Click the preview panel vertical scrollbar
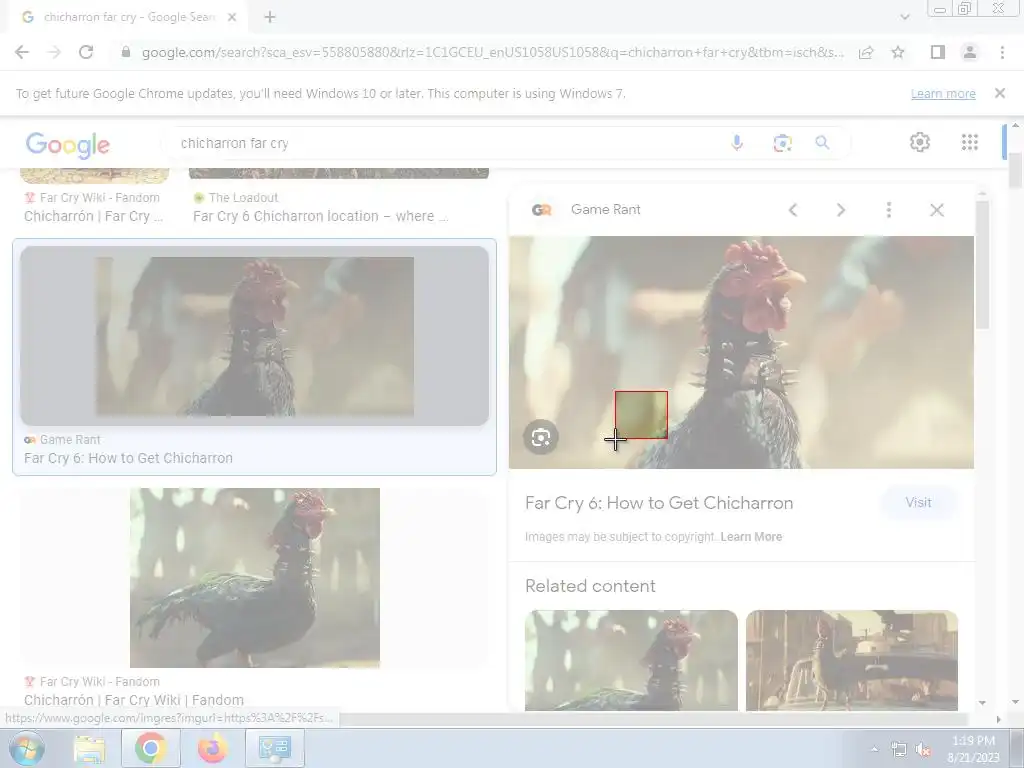Screen dimensions: 1024x768 pyautogui.click(x=982, y=265)
